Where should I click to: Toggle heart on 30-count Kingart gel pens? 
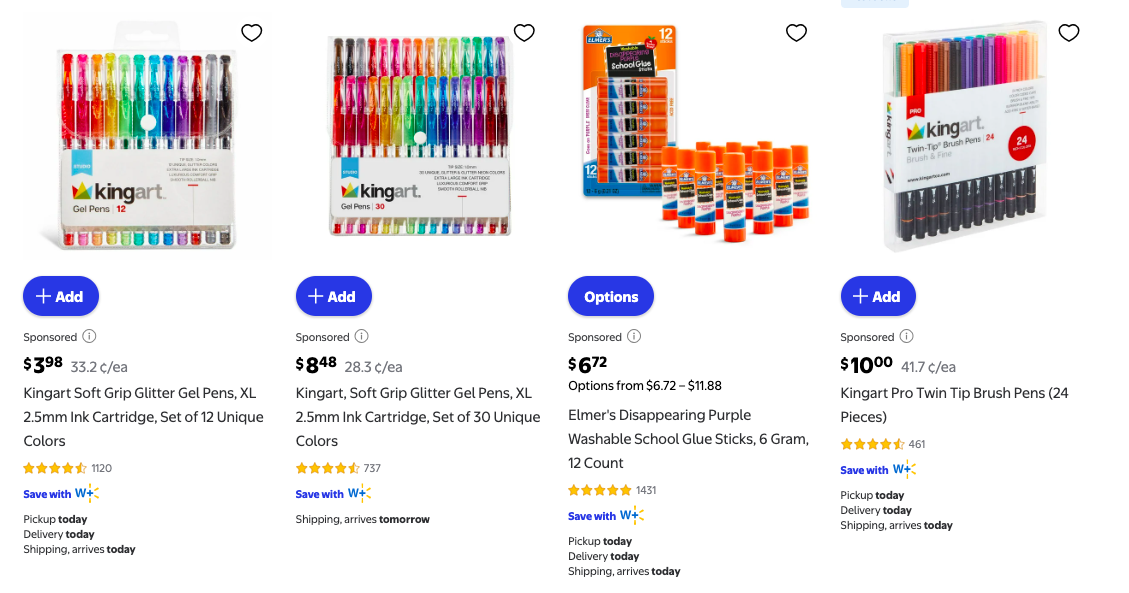524,33
